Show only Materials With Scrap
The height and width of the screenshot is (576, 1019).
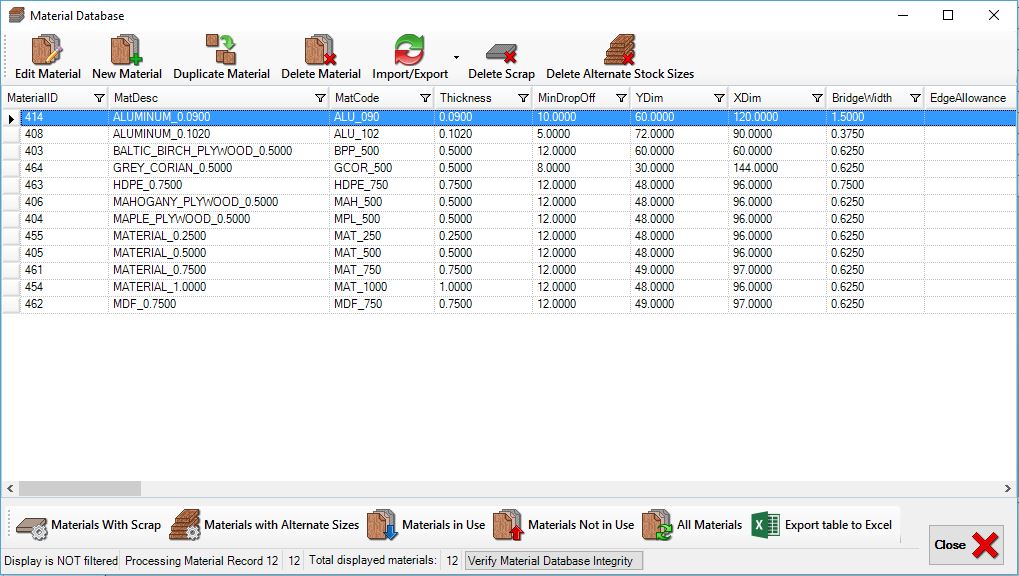[x=89, y=524]
